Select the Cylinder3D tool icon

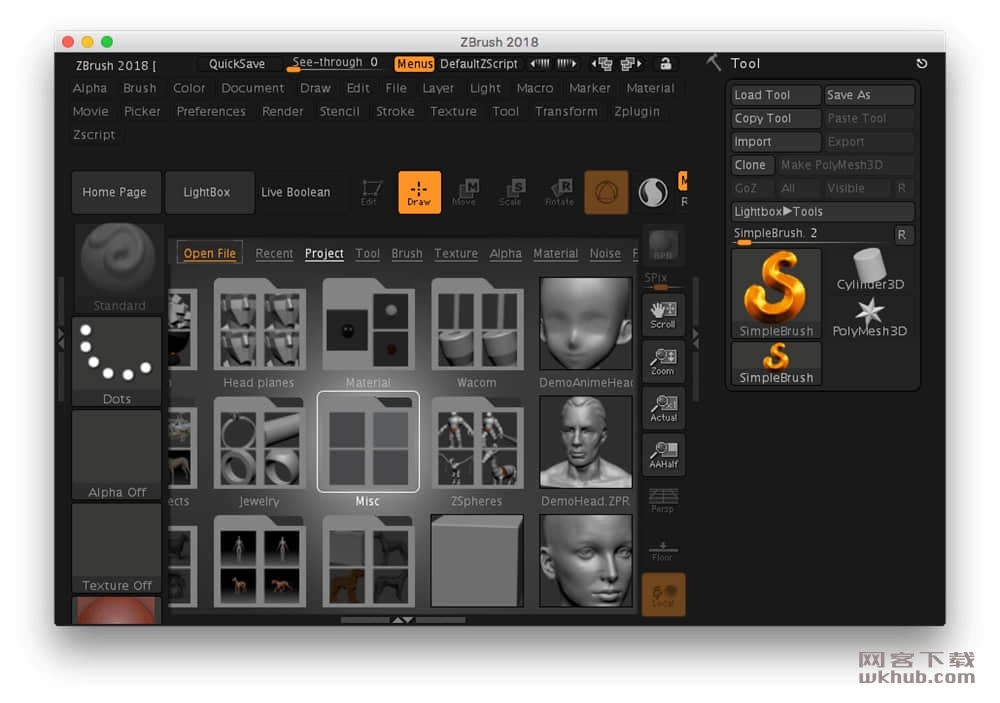[869, 269]
